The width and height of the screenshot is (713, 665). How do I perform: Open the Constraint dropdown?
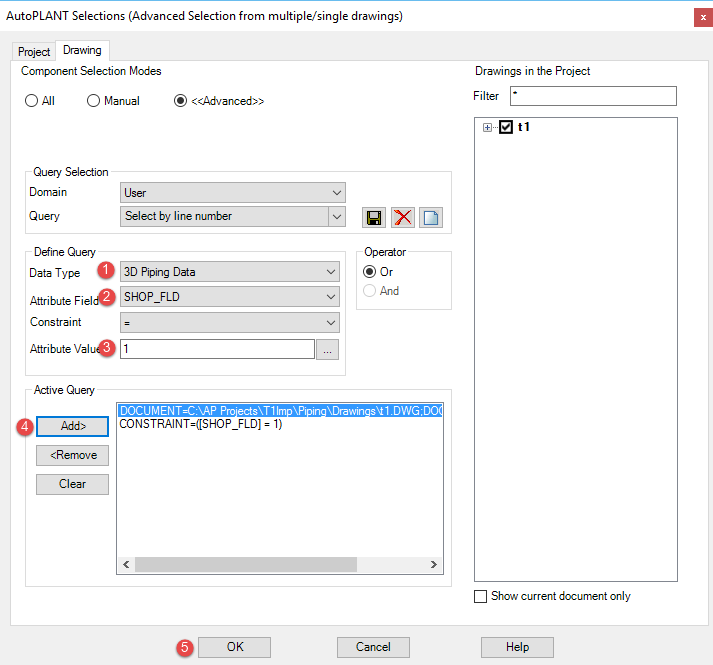pos(230,322)
